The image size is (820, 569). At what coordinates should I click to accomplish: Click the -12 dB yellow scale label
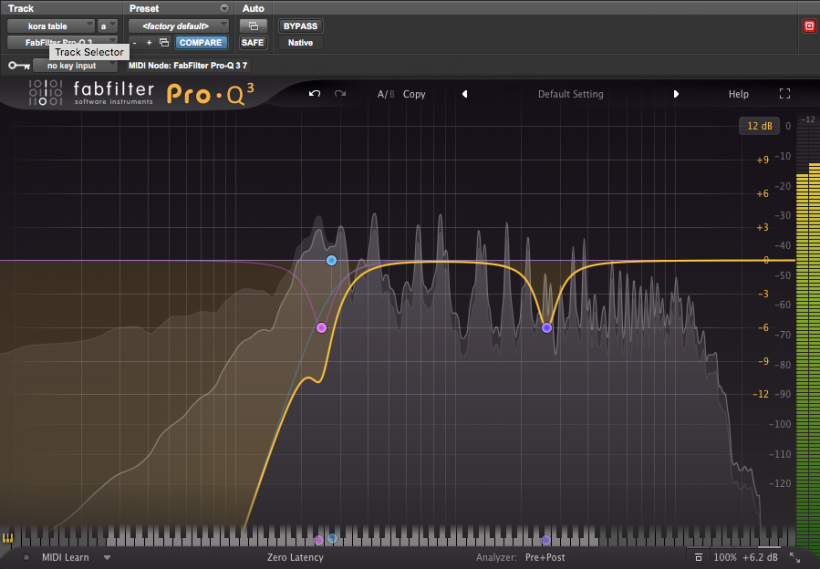pos(760,394)
